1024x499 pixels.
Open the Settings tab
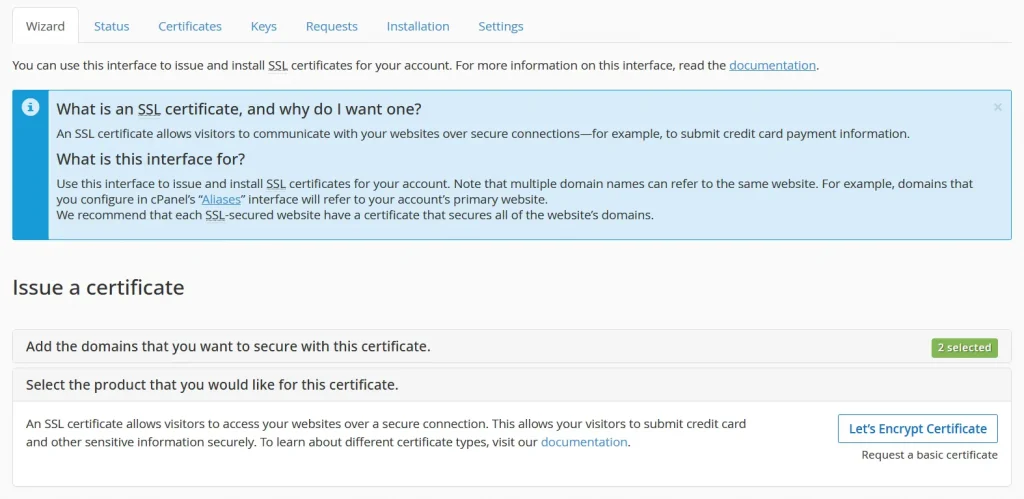tap(501, 26)
